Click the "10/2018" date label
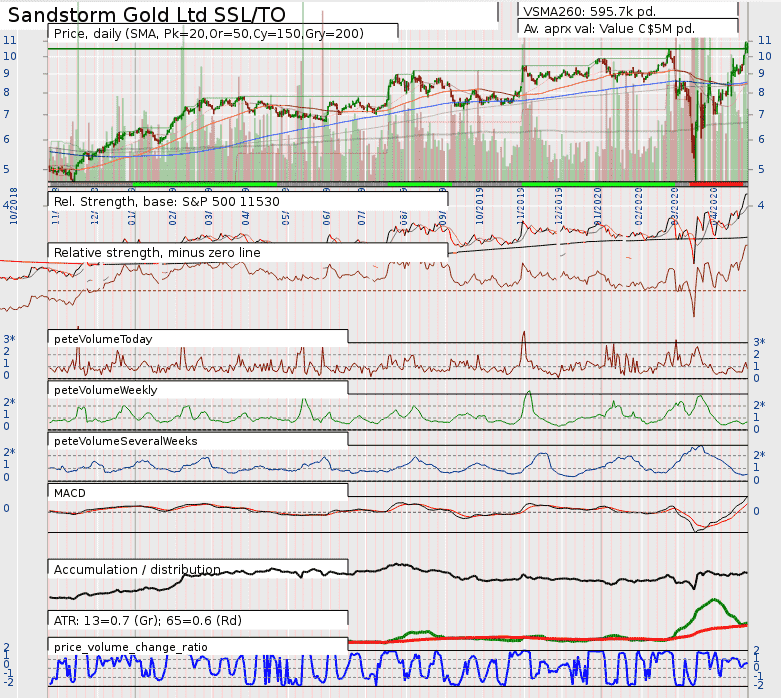 tap(13, 206)
